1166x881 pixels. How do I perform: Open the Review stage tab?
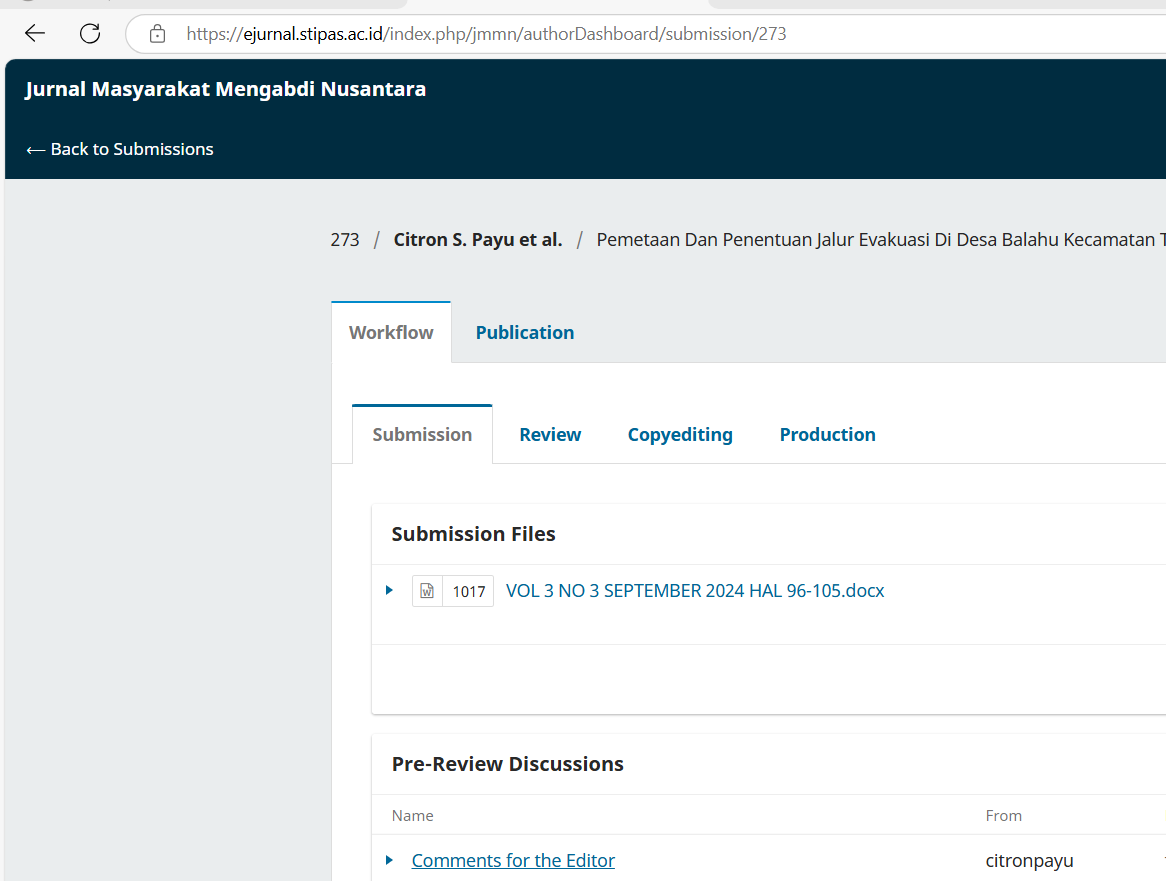pyautogui.click(x=550, y=435)
